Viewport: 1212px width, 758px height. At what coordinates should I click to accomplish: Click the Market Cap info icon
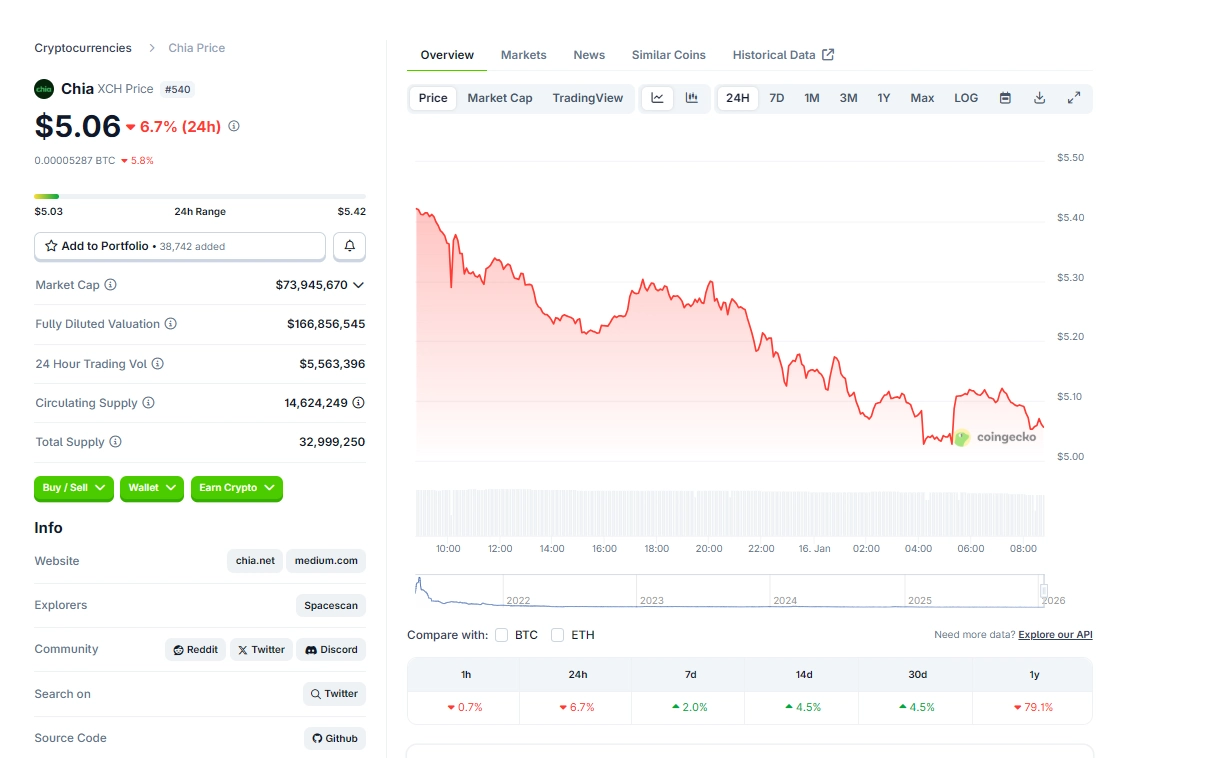[111, 285]
